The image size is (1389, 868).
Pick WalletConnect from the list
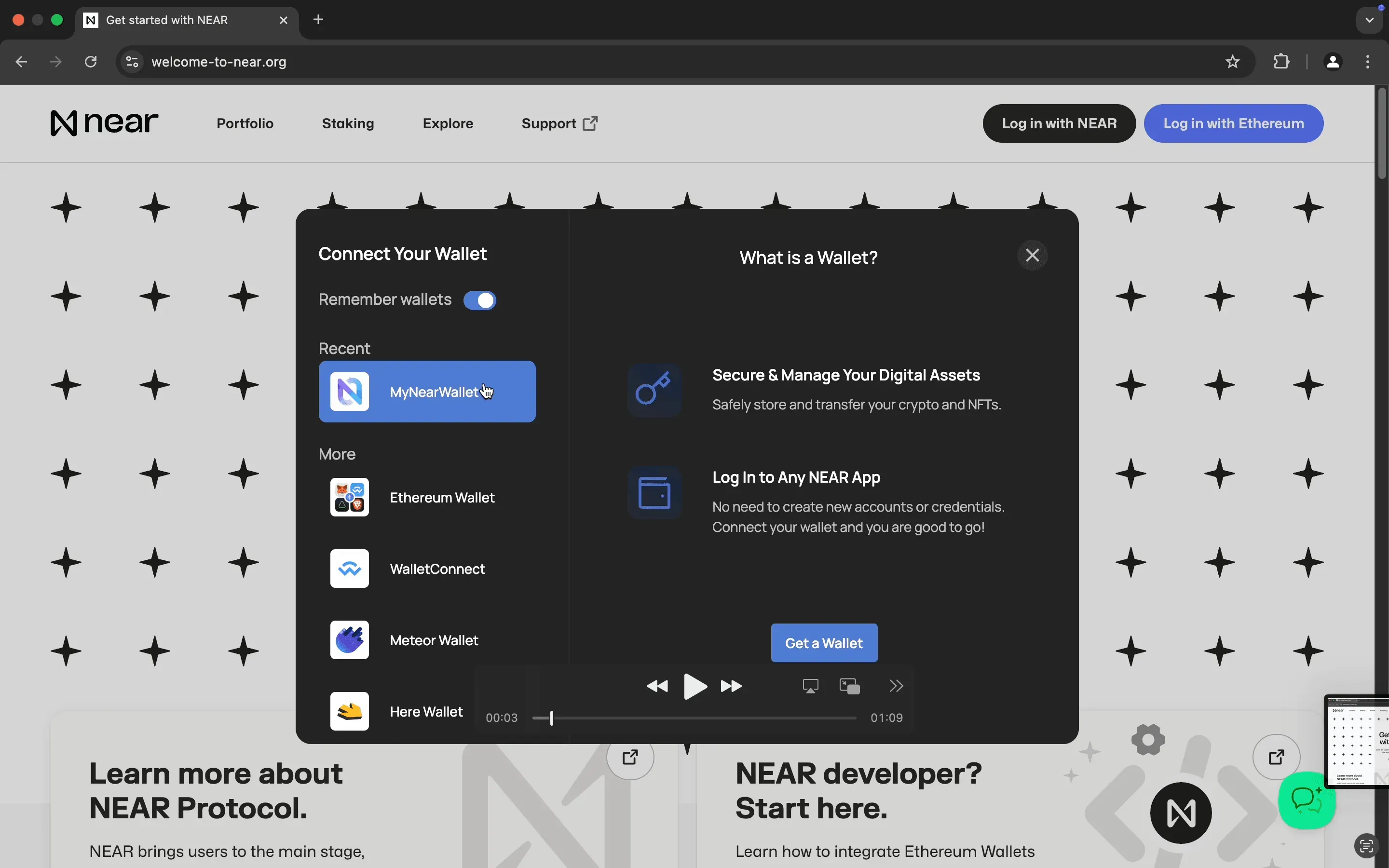427,569
